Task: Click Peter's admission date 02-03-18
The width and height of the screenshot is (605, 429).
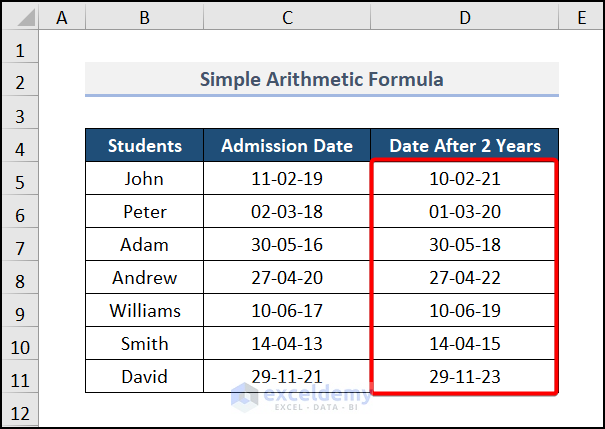Action: click(287, 212)
